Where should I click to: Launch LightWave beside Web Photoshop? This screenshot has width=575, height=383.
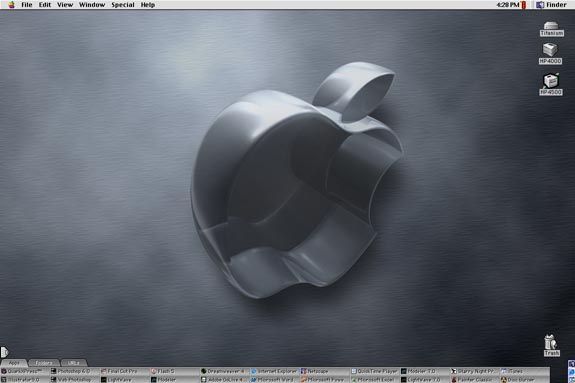click(124, 379)
